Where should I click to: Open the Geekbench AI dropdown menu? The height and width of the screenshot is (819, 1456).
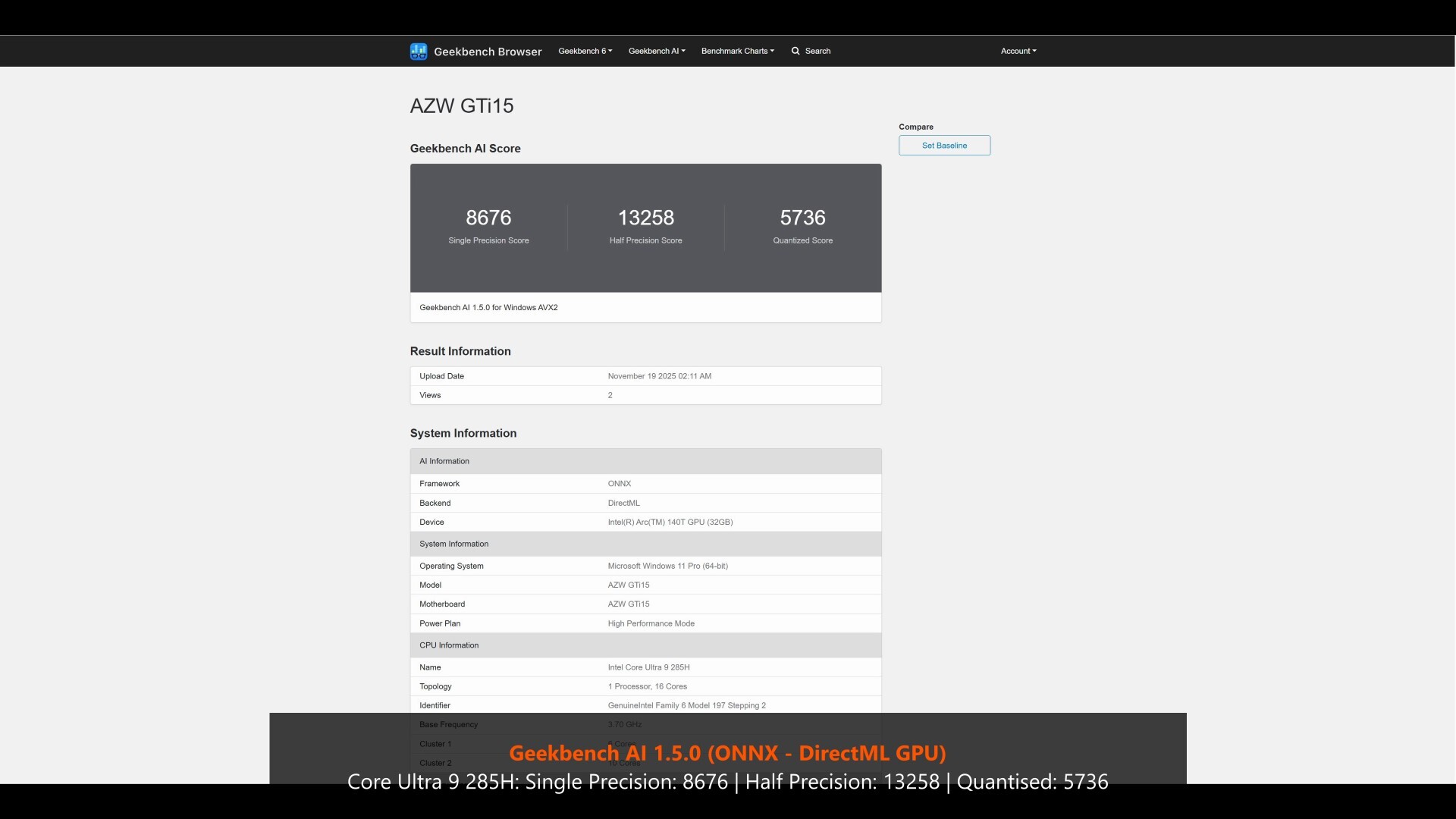[656, 51]
